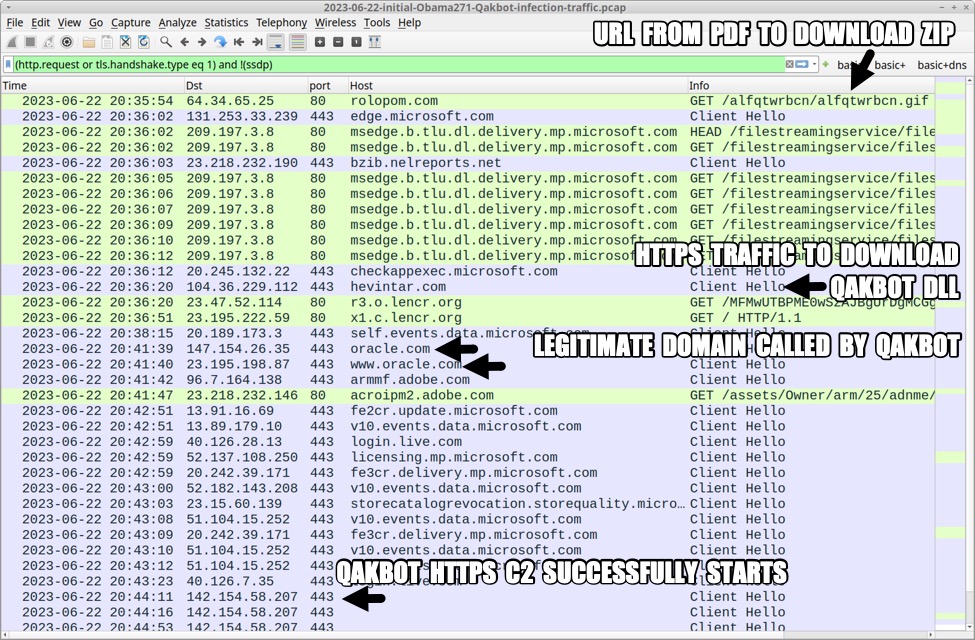The height and width of the screenshot is (640, 975).
Task: Sort by the port column header
Action: coord(328,85)
